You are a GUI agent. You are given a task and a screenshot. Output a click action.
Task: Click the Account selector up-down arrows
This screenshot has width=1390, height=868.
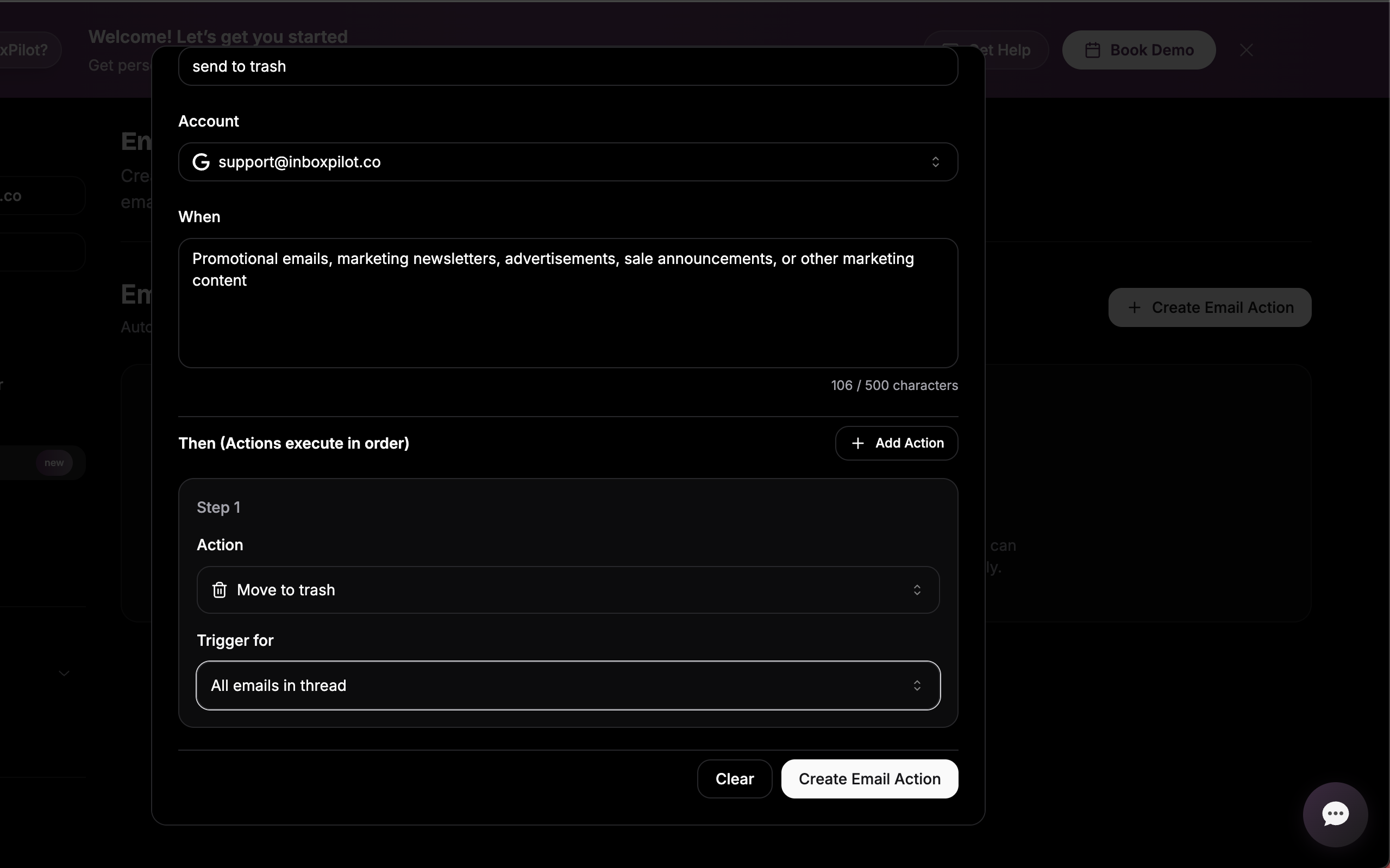(x=935, y=162)
